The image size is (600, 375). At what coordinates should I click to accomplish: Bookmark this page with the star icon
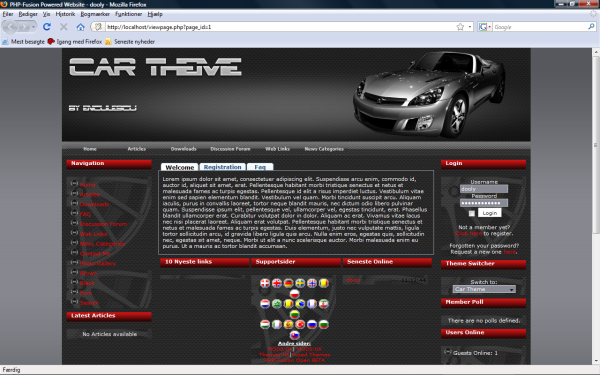(460, 27)
